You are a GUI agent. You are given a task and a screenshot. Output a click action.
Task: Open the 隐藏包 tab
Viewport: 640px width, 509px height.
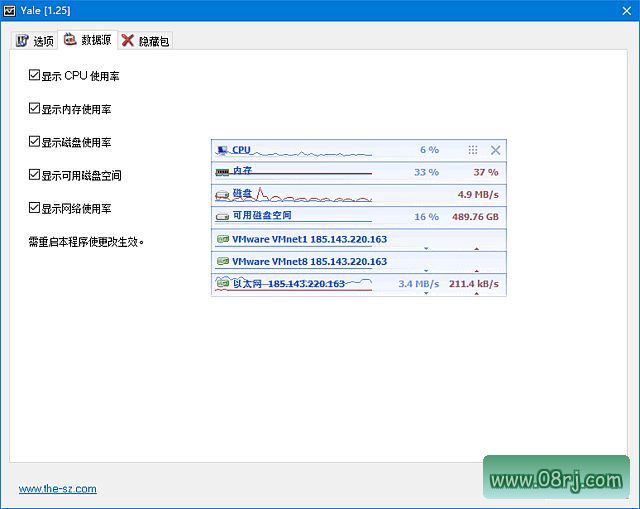[146, 40]
